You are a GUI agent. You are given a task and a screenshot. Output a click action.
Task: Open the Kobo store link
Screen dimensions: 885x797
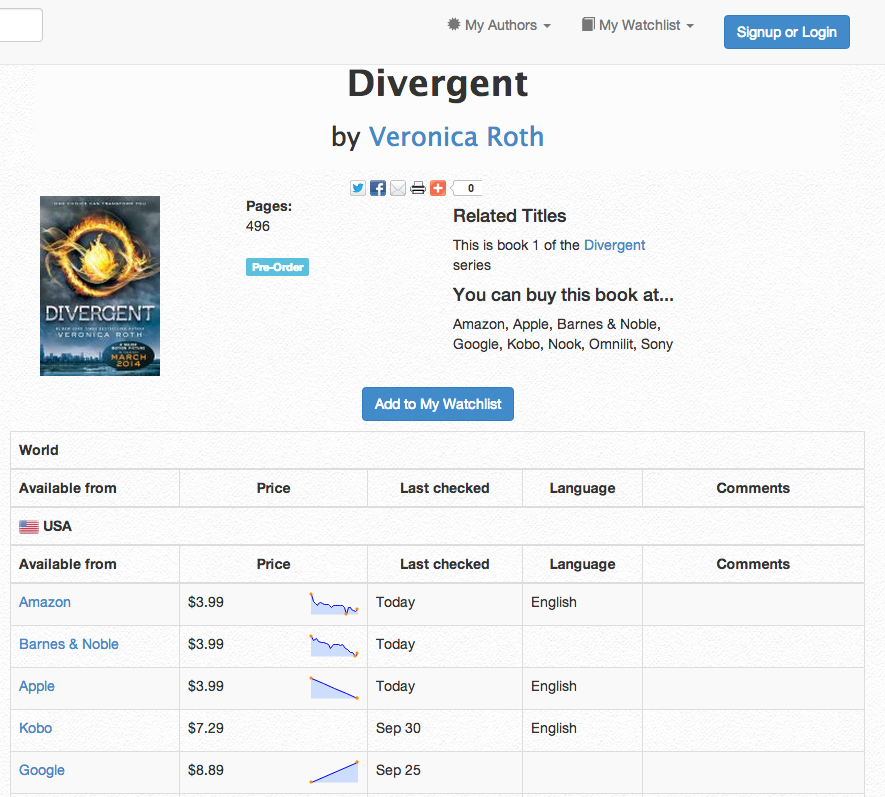pyautogui.click(x=36, y=728)
